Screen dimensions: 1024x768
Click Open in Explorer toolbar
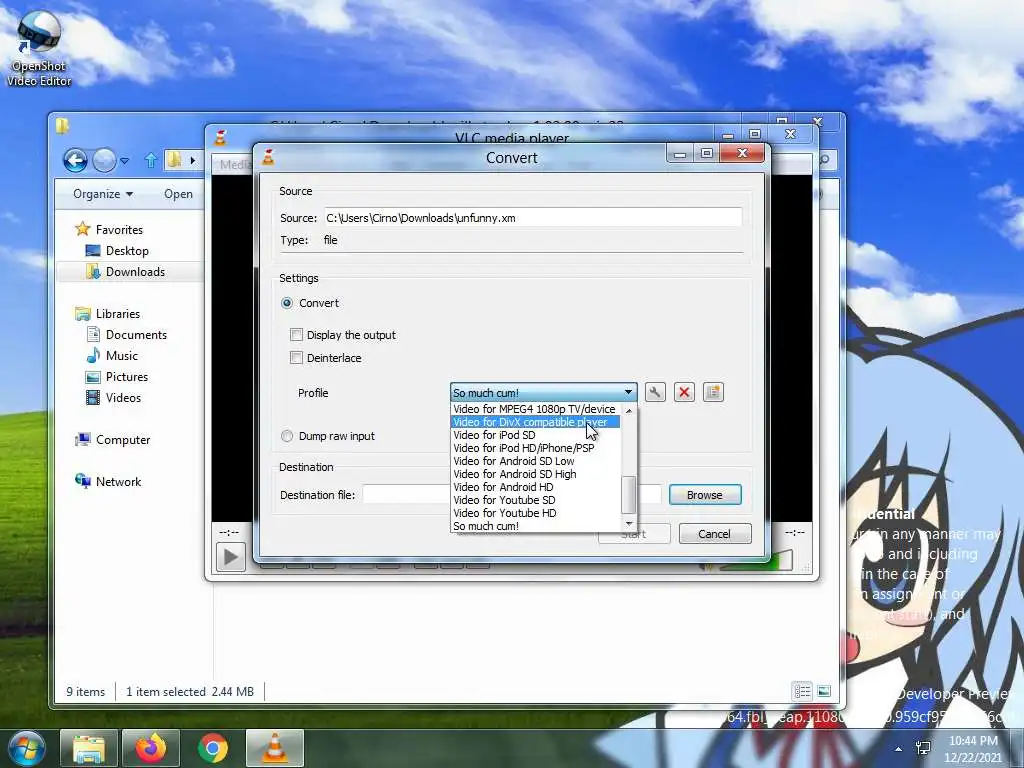tap(178, 194)
